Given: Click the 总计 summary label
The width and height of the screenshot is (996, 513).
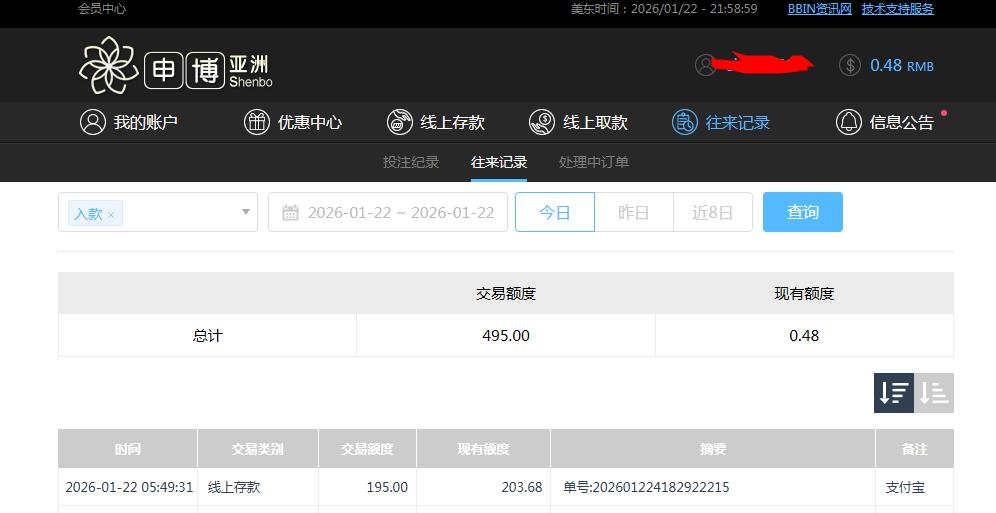Looking at the screenshot, I should tap(208, 335).
